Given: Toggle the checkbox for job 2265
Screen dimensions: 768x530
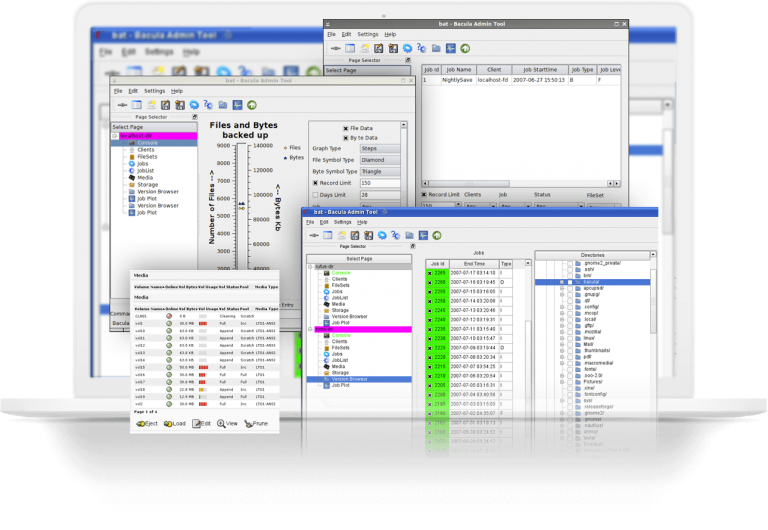Looking at the screenshot, I should tap(430, 273).
